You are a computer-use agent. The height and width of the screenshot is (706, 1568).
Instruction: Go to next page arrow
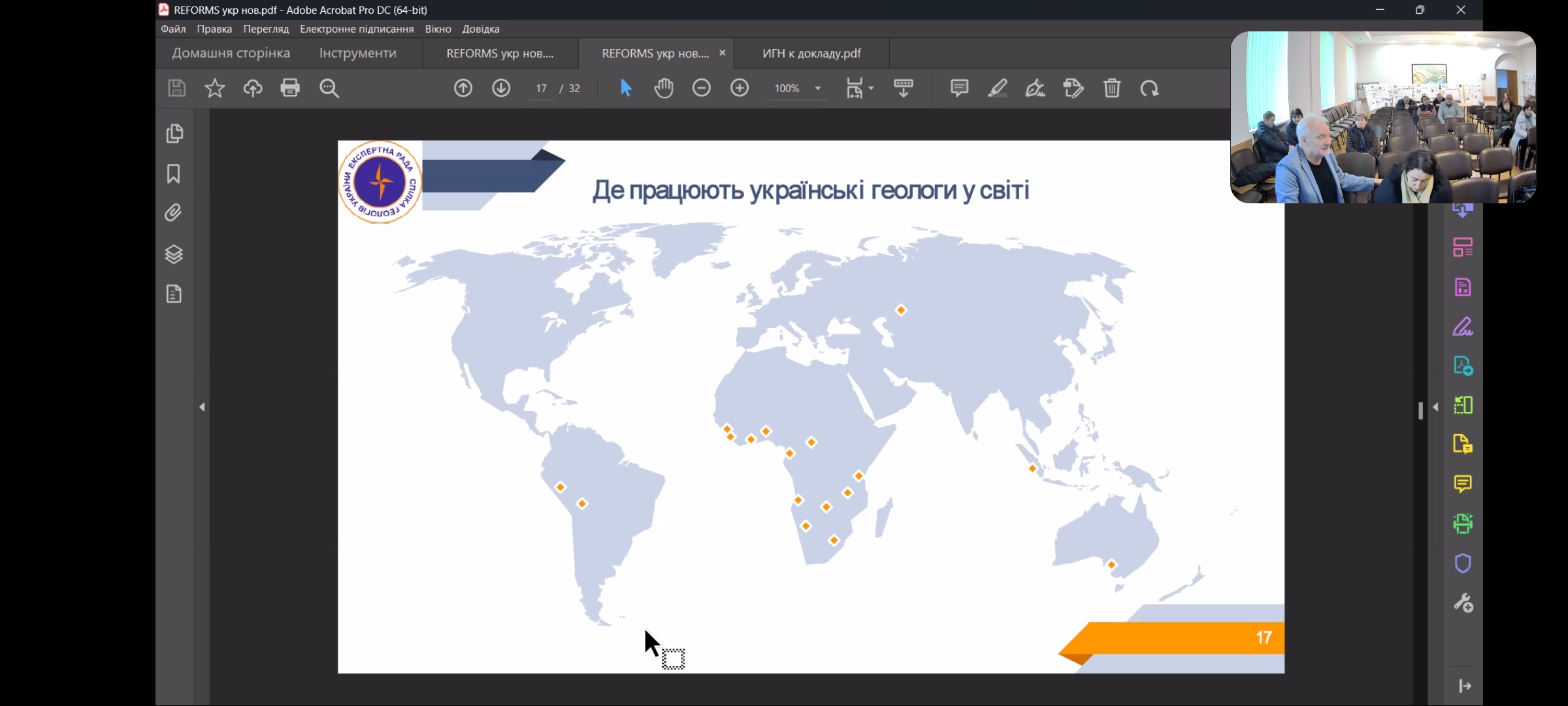coord(501,88)
